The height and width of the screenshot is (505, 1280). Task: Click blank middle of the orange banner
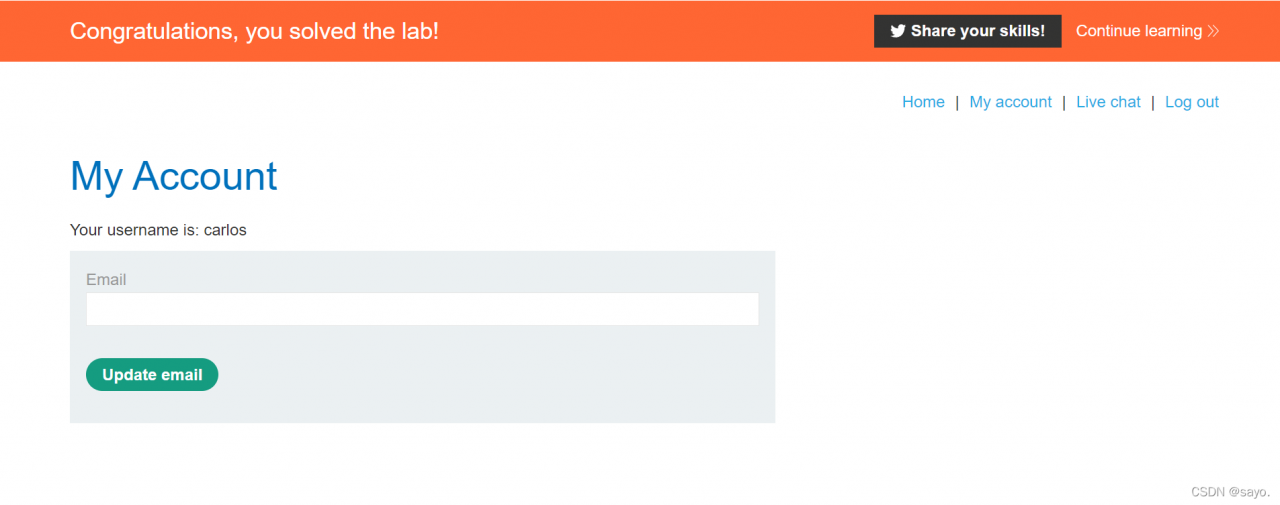650,31
